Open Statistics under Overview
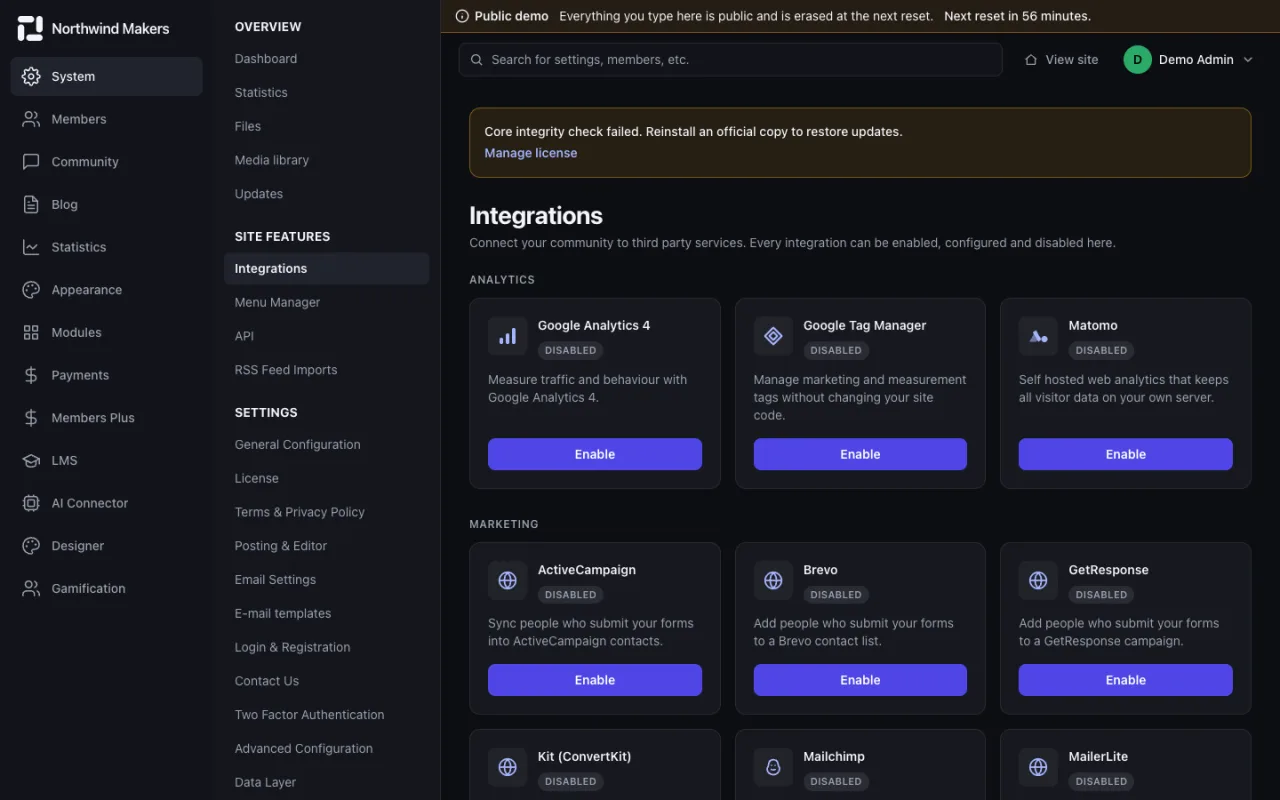 coord(261,93)
